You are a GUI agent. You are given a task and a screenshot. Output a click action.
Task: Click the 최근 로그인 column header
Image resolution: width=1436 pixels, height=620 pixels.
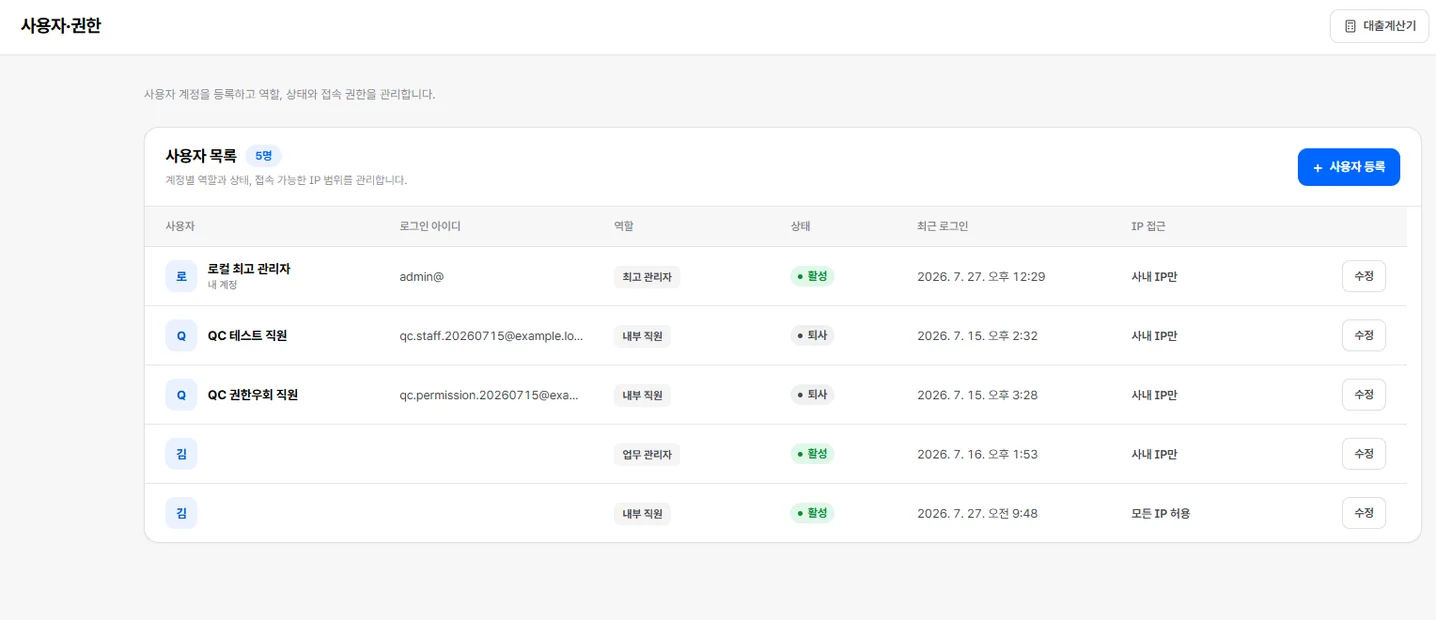(942, 226)
